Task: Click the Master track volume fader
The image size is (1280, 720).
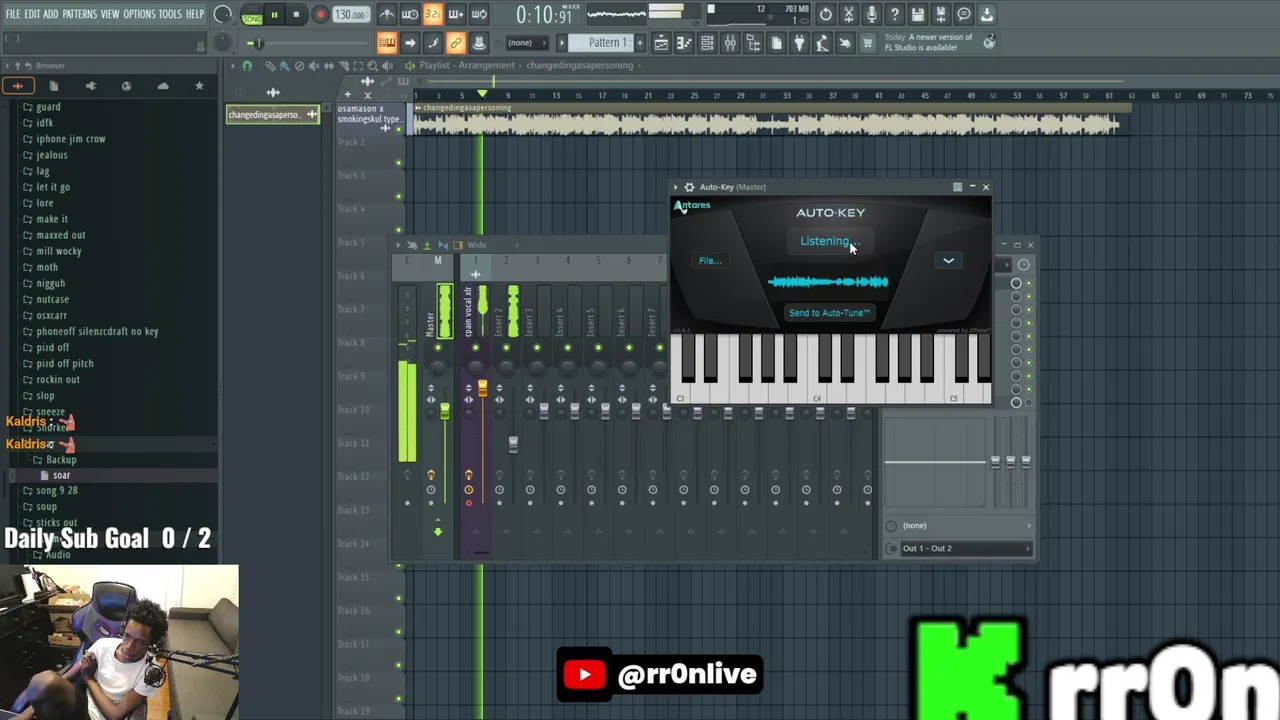Action: [x=444, y=412]
